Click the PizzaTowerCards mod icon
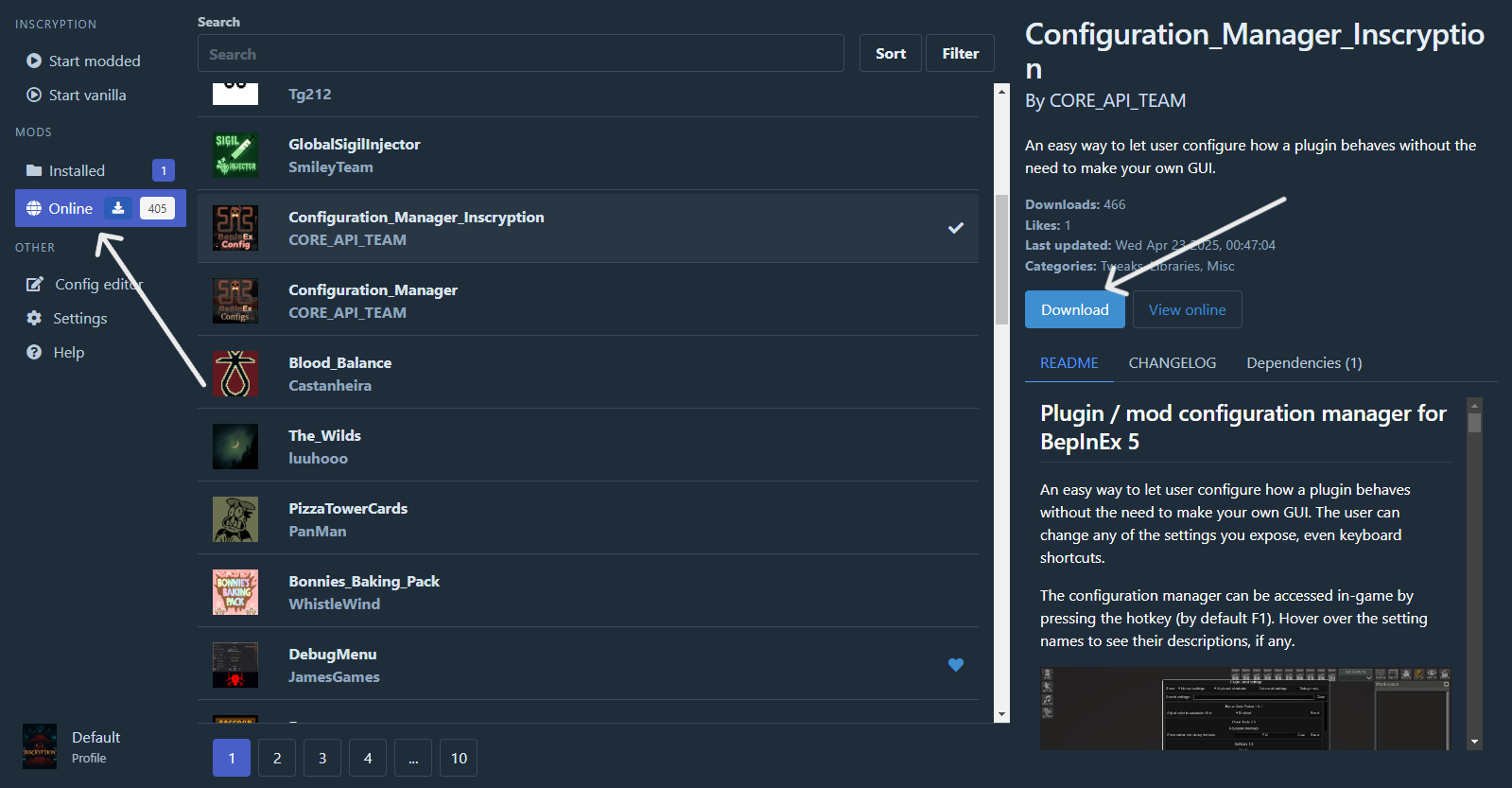The height and width of the screenshot is (788, 1512). pyautogui.click(x=235, y=519)
